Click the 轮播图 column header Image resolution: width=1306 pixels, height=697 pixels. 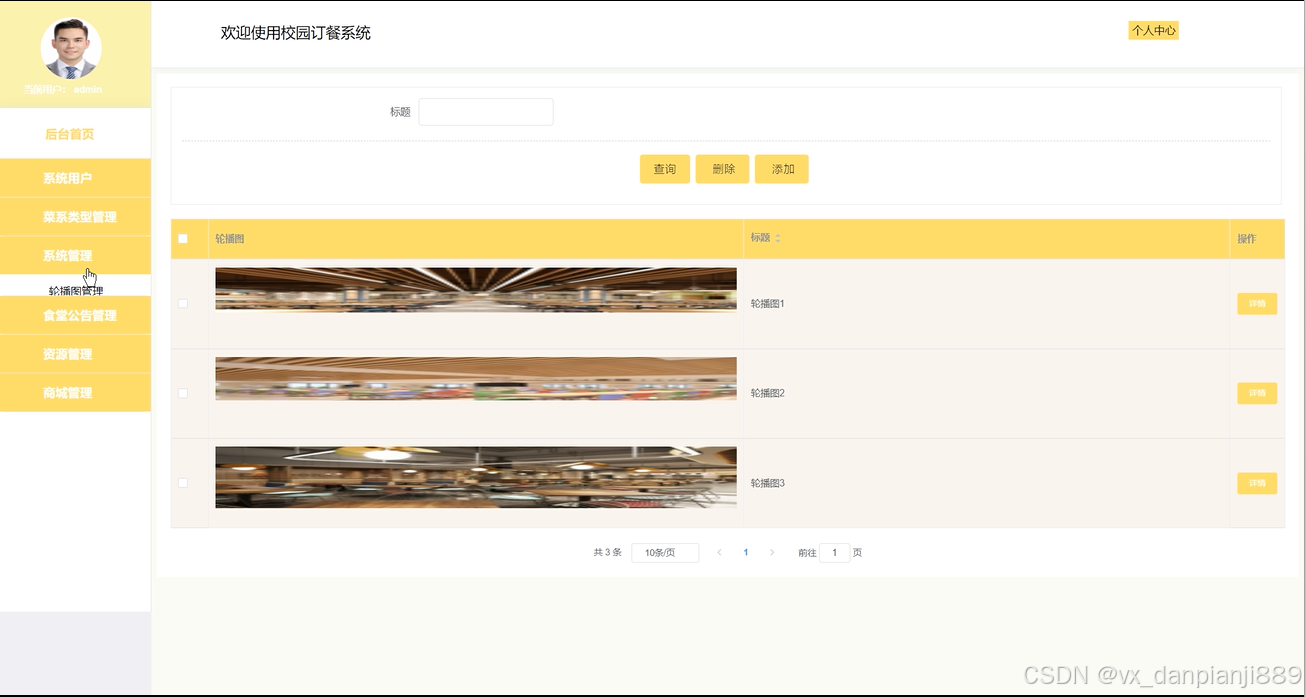pos(230,239)
